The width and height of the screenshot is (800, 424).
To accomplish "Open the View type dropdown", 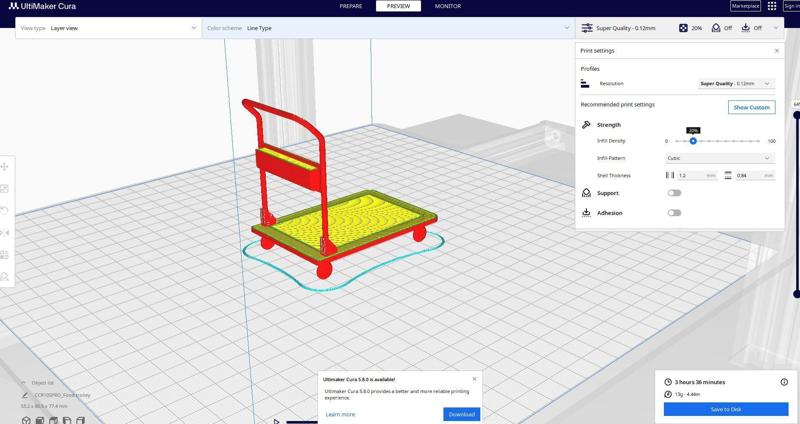I will tap(108, 28).
